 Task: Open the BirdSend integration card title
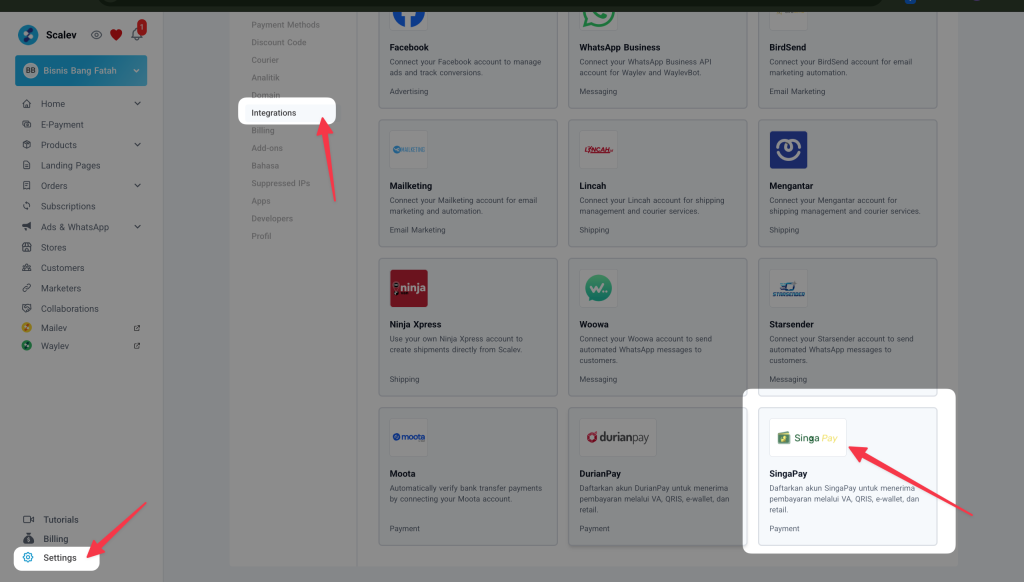(x=788, y=48)
